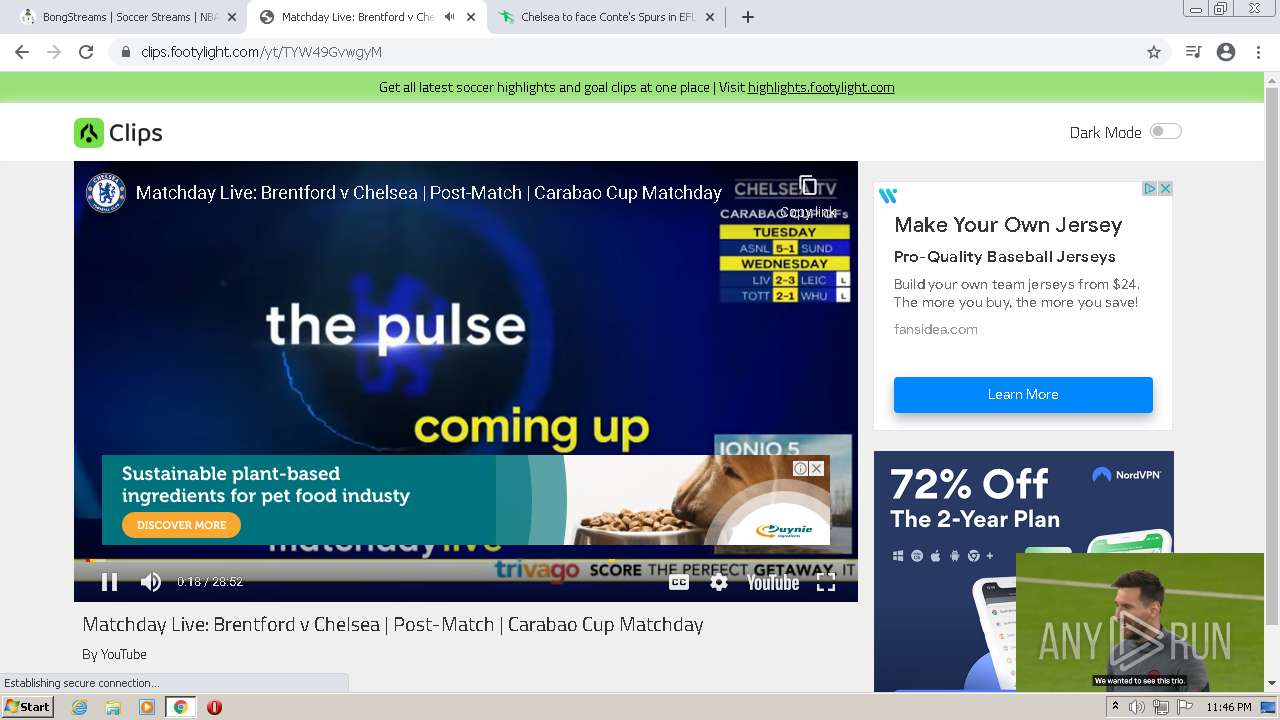Select the Chrome taskbar button
The width and height of the screenshot is (1280, 720).
pos(180,707)
